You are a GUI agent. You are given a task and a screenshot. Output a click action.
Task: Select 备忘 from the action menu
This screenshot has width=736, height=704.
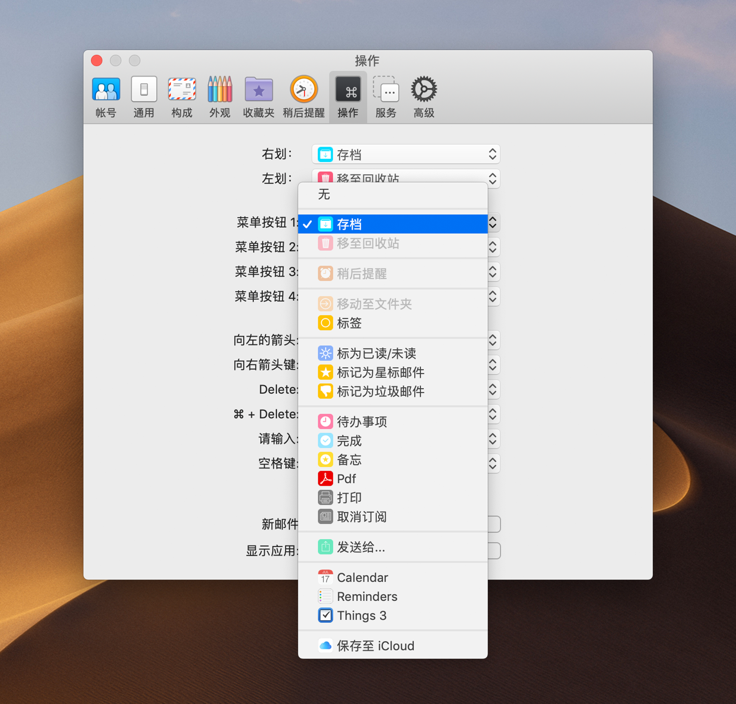(393, 459)
